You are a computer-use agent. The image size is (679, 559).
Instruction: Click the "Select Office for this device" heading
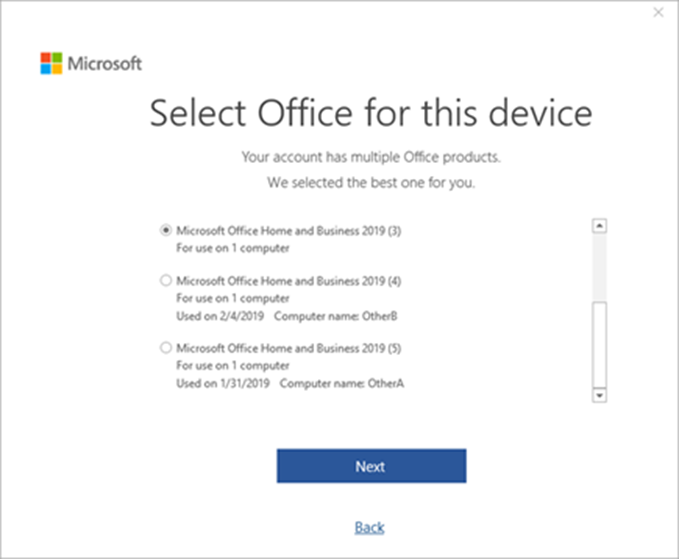click(371, 113)
